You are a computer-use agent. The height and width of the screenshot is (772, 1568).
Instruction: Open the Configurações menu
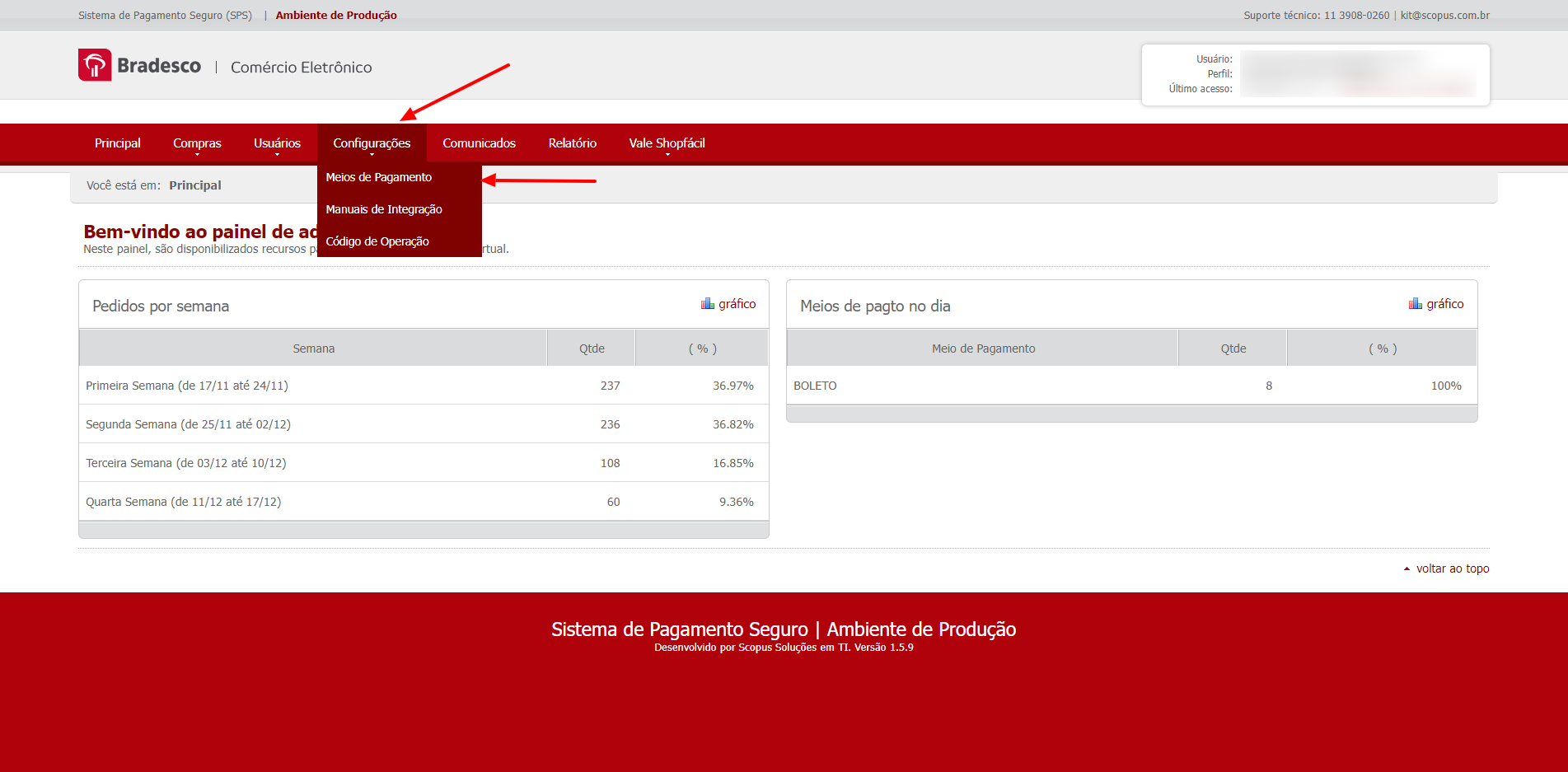pos(372,143)
